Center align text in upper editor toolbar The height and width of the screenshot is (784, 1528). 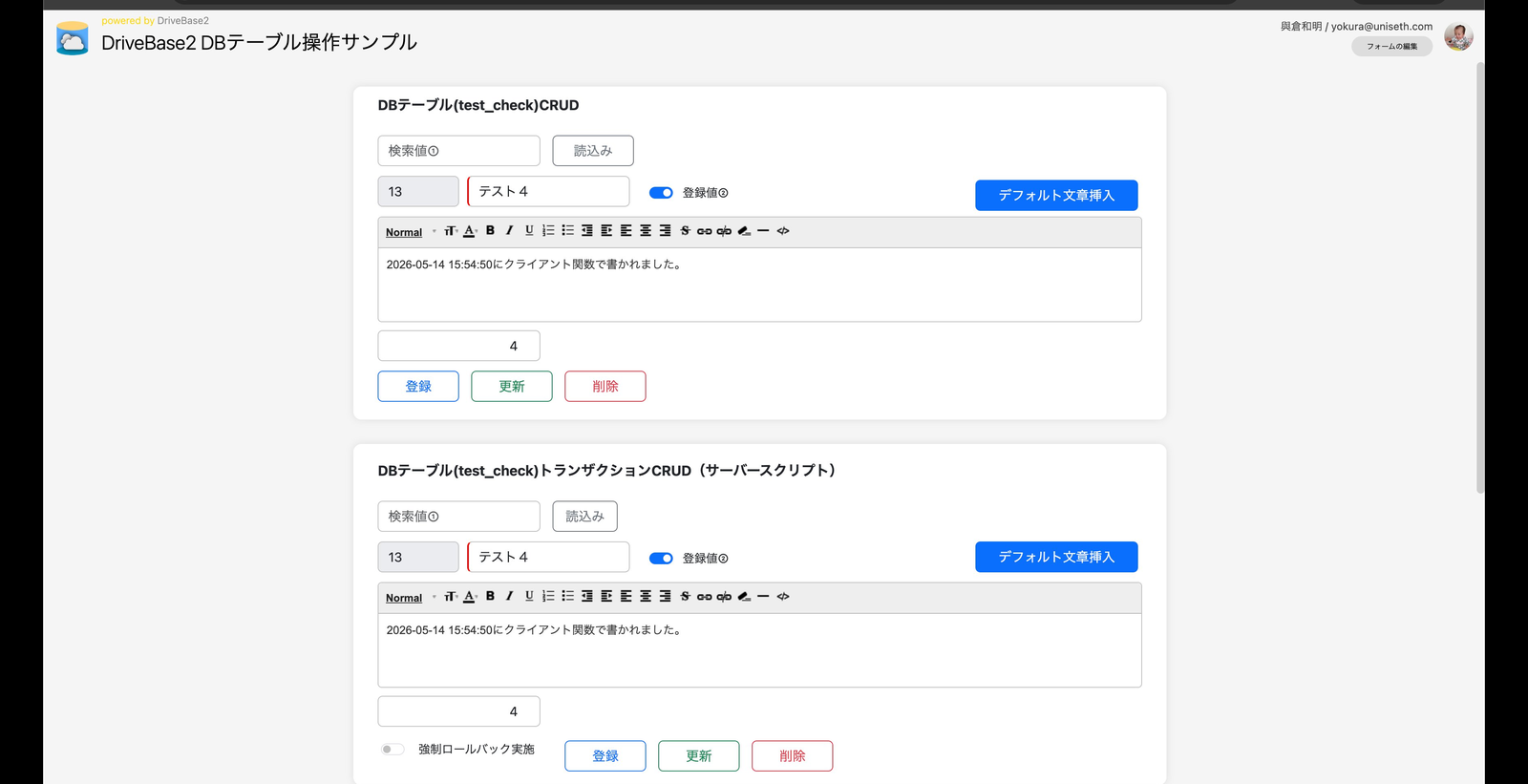tap(646, 230)
